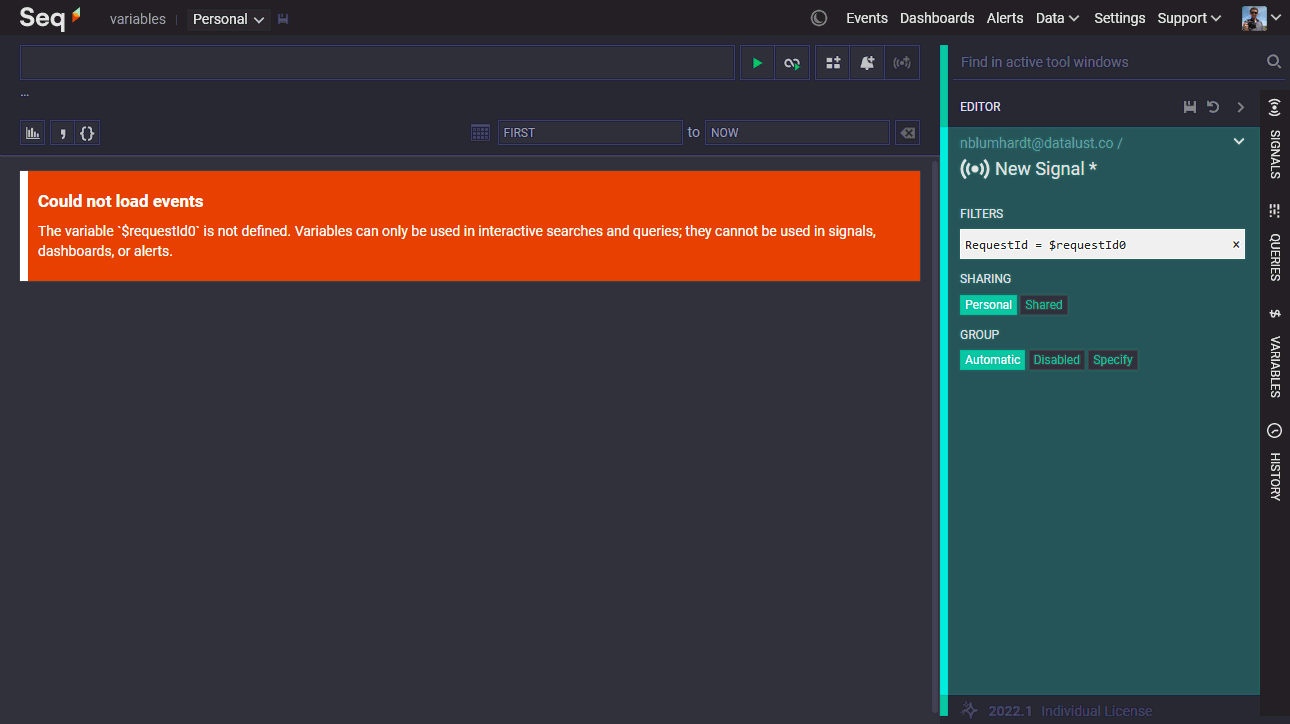Select Disabled group option

click(1057, 360)
